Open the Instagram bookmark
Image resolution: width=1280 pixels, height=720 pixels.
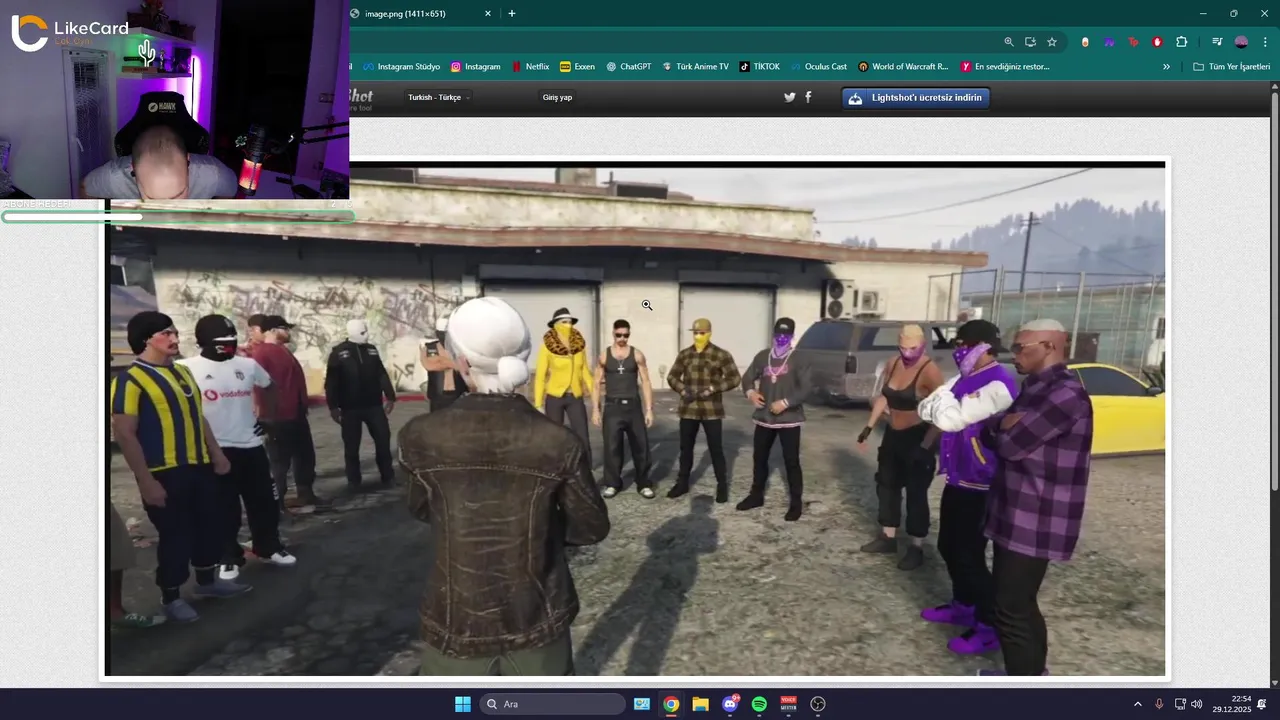[475, 67]
